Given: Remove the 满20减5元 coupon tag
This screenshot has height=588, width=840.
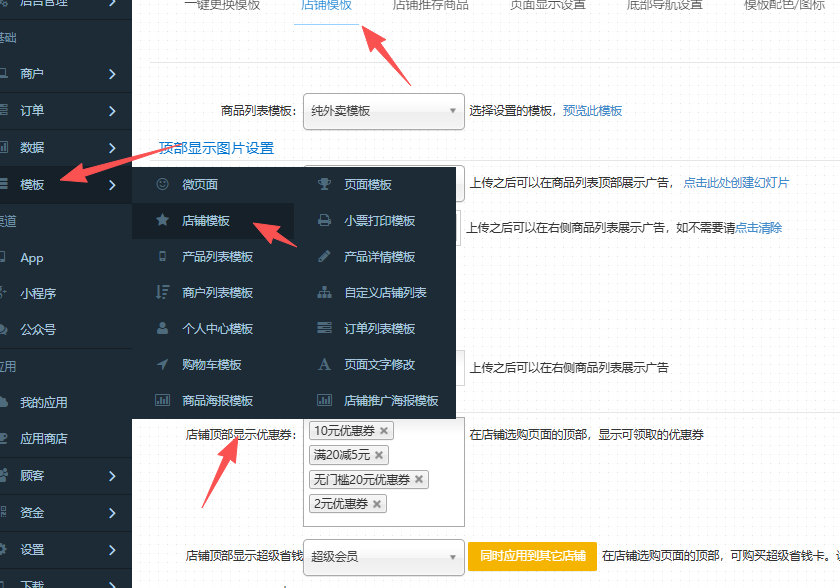Looking at the screenshot, I should (x=379, y=455).
